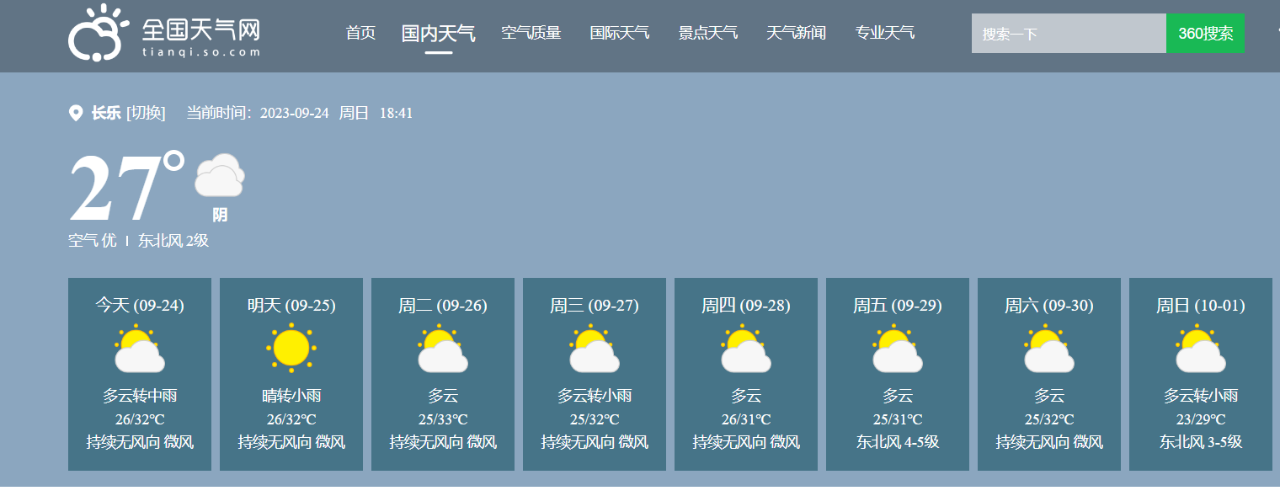Screen dimensions: 1280x487
Task: Click the large cloudy icon above 阴
Action: coord(219,176)
